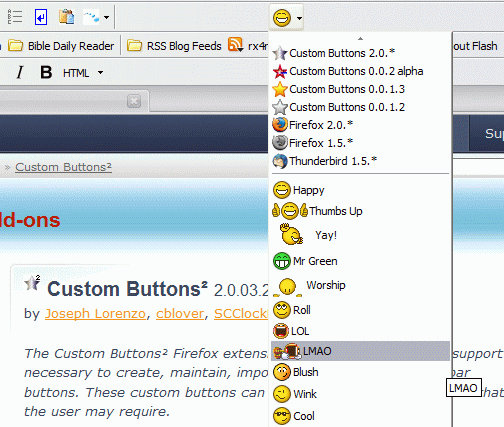Close the tab with the X button
The image size is (504, 427).
tap(134, 101)
